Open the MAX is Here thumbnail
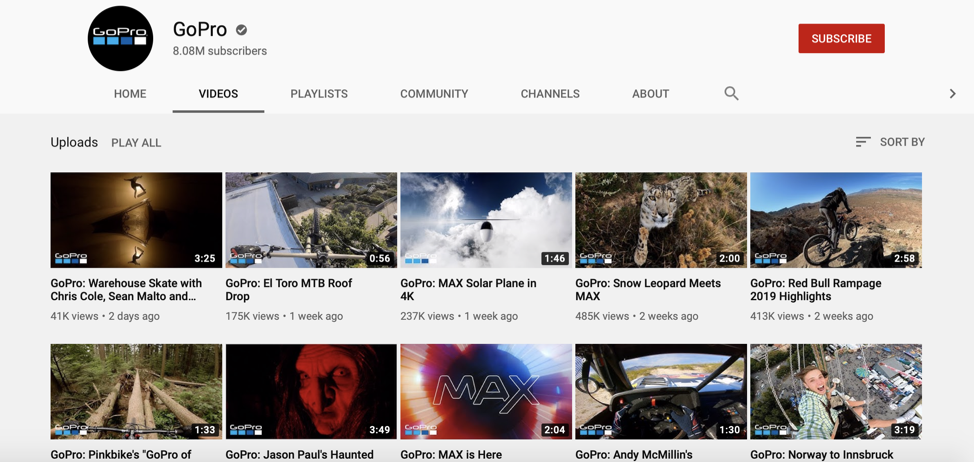 [x=486, y=392]
